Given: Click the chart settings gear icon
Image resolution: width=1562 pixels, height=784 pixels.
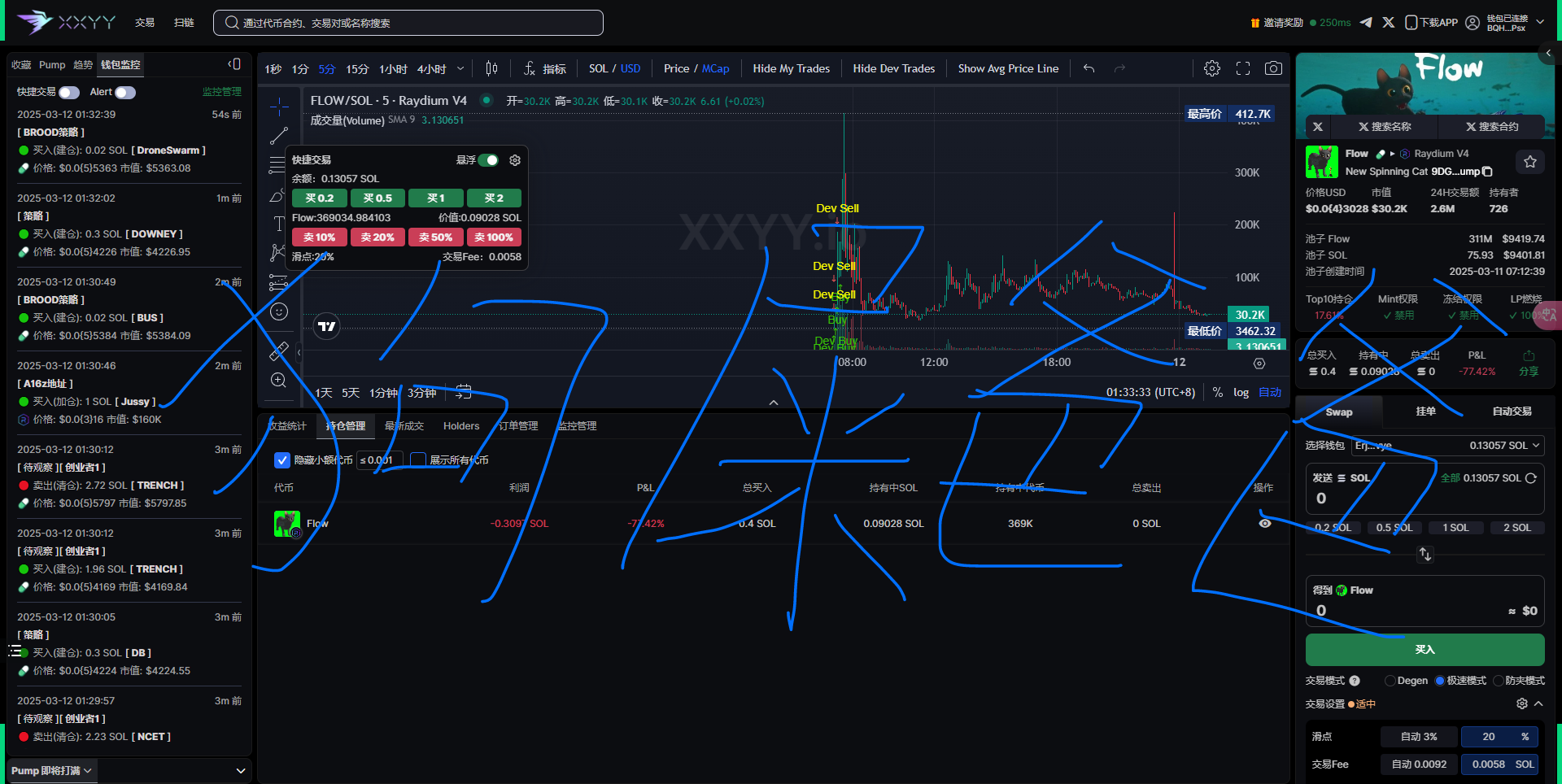Looking at the screenshot, I should point(1211,69).
